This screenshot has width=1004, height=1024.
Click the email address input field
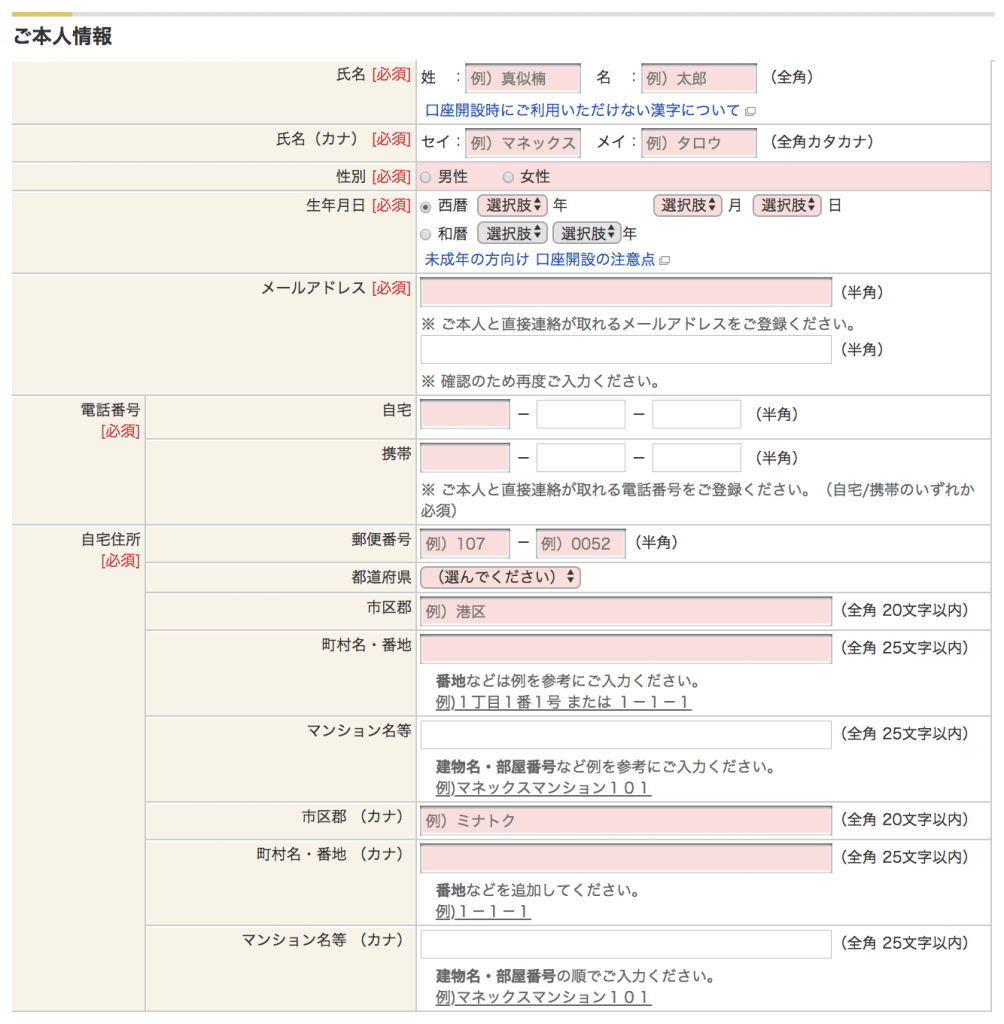point(625,291)
